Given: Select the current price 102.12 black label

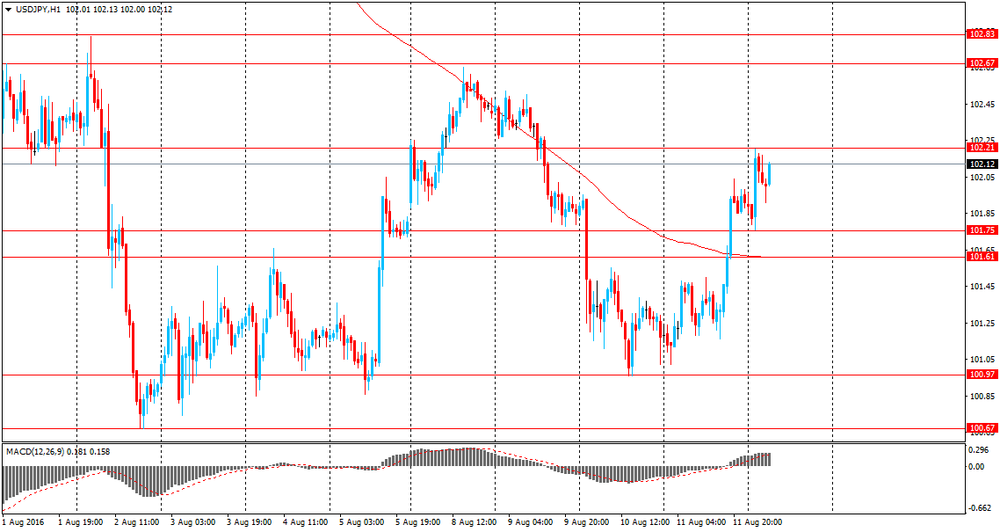Looking at the screenshot, I should (x=982, y=164).
